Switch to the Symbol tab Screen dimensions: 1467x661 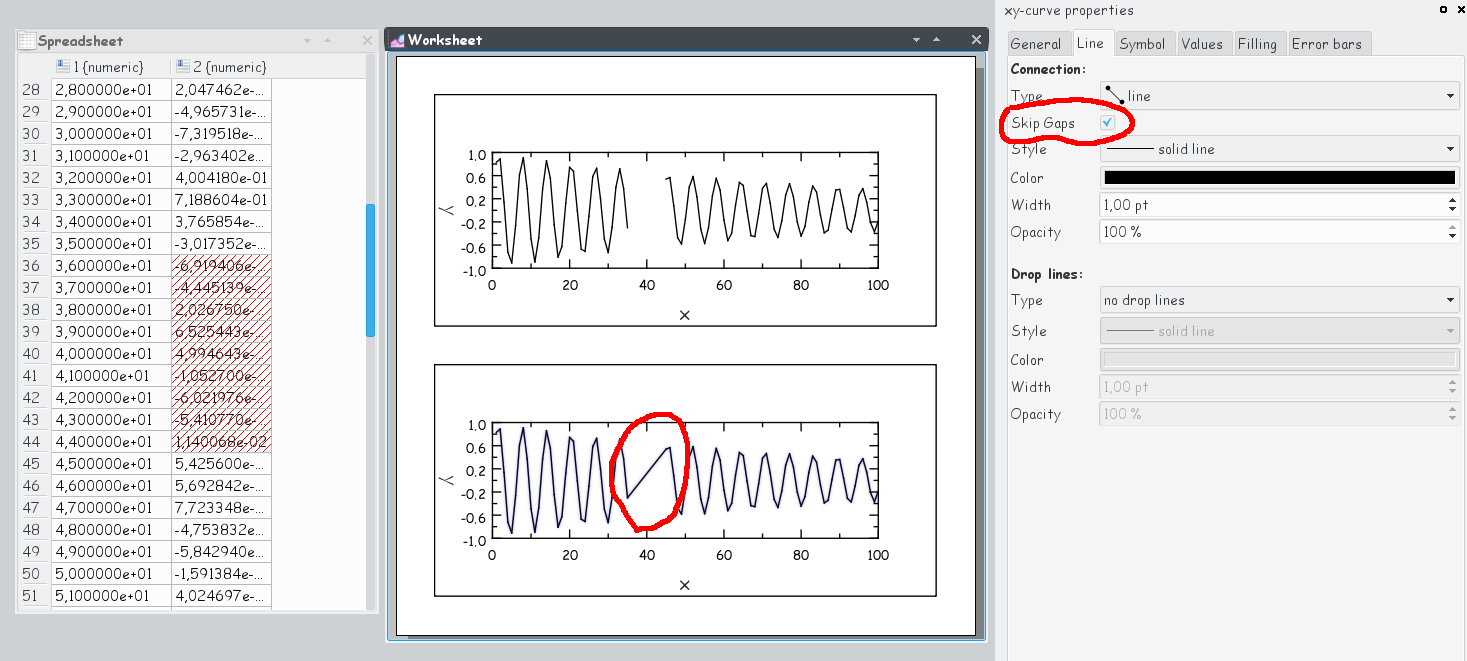[x=1142, y=44]
